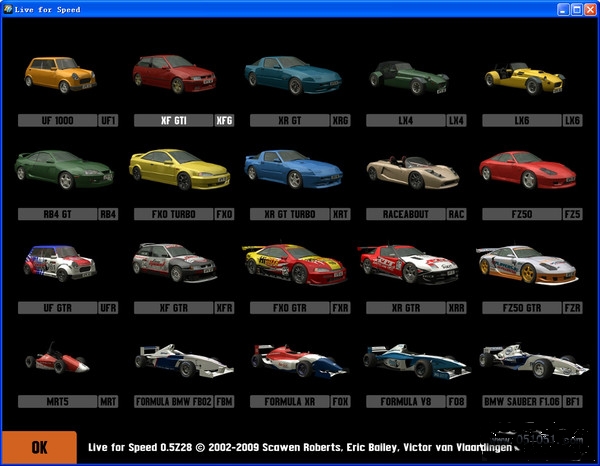Screen dimensions: 600x466
Task: Choose the teal XR GT car image
Action: 293,75
